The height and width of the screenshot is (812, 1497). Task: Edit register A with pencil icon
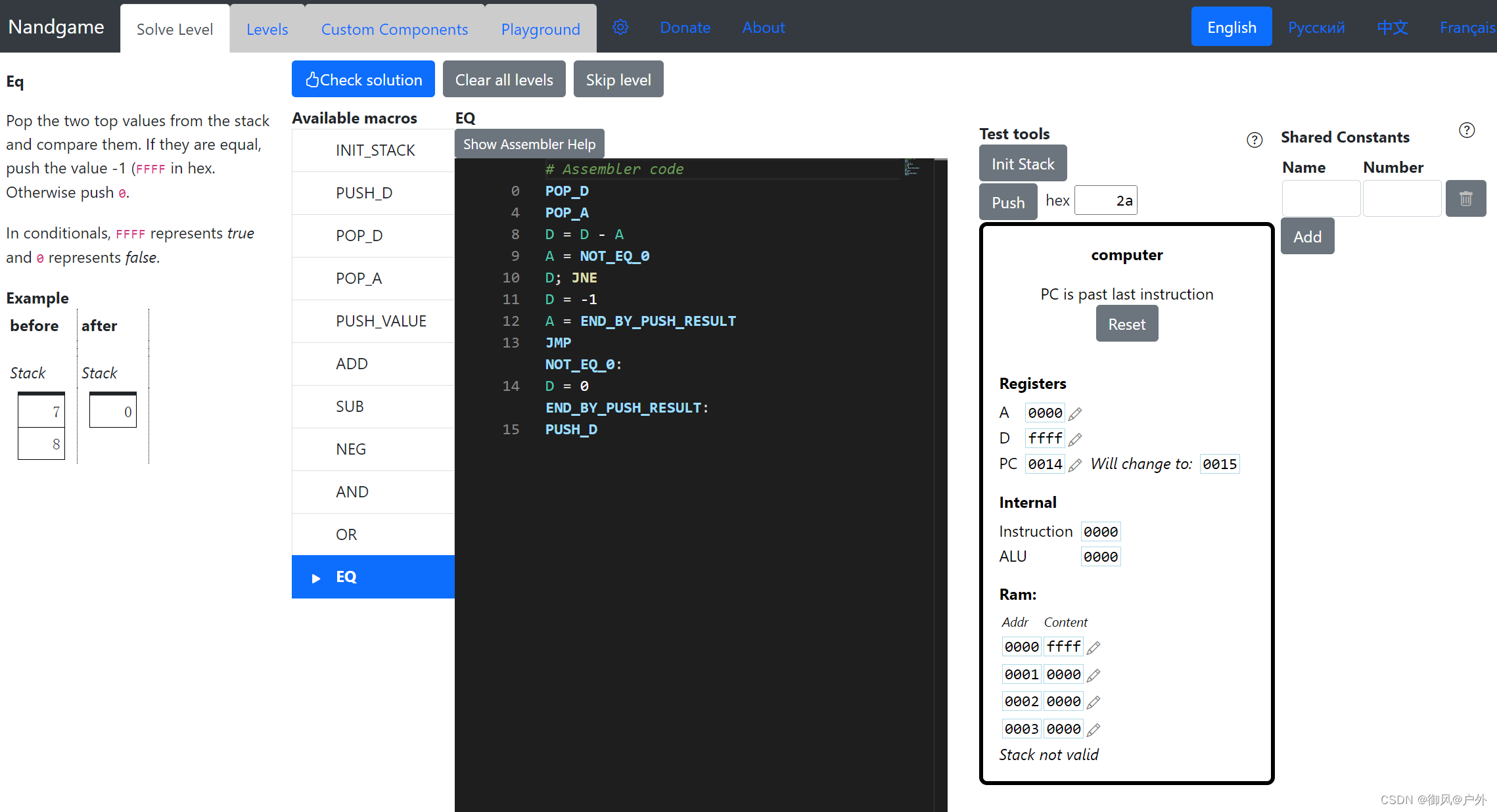(1075, 414)
